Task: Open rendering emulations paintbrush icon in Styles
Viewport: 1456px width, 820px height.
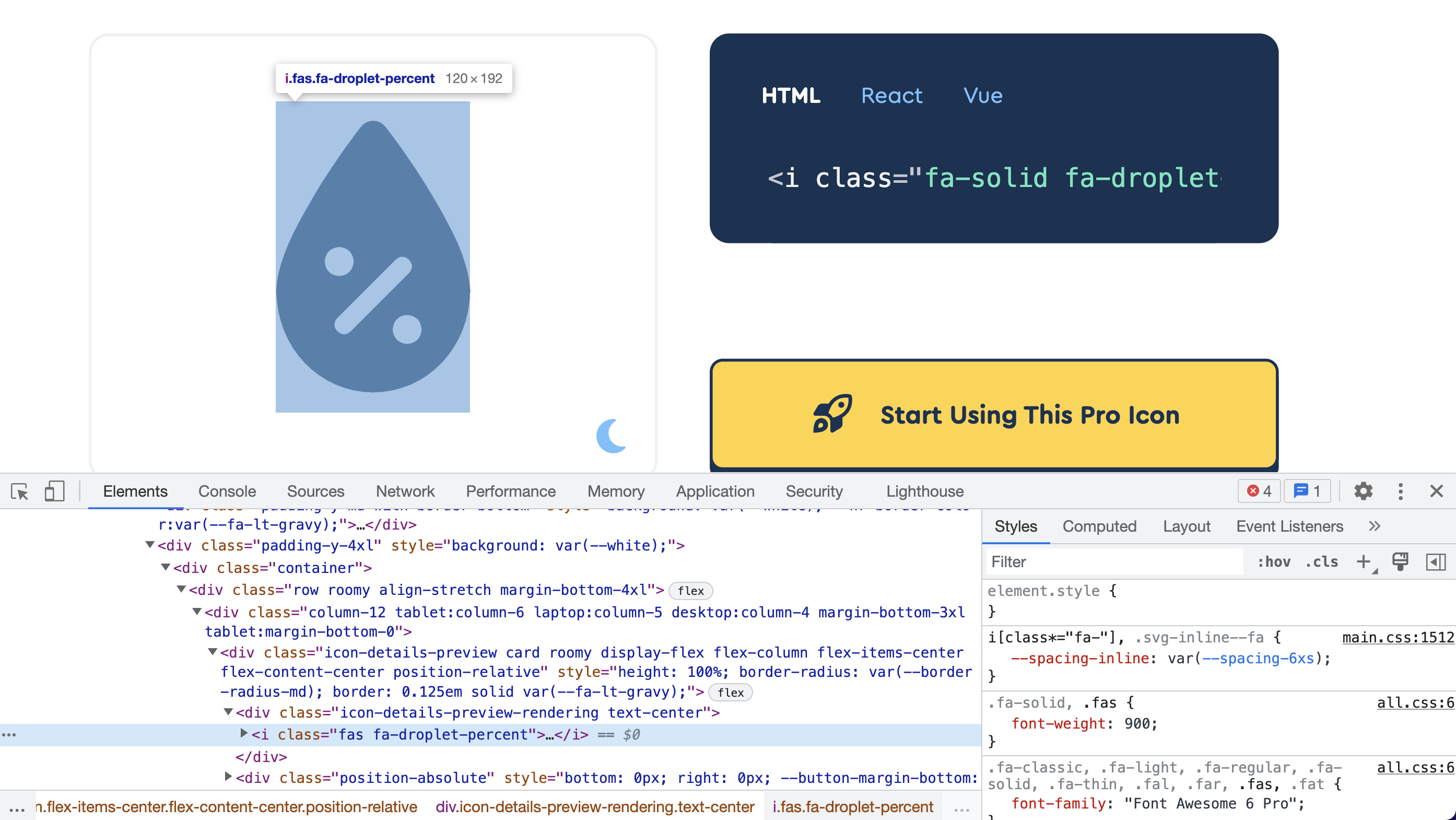Action: [x=1400, y=562]
